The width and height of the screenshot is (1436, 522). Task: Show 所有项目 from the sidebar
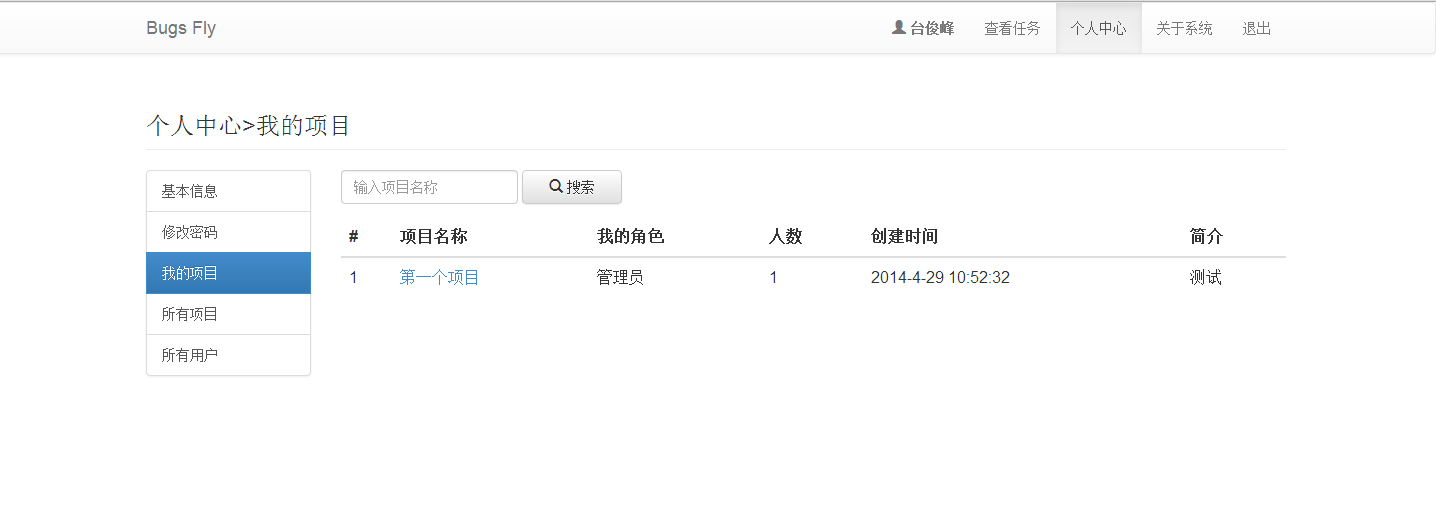tap(228, 314)
